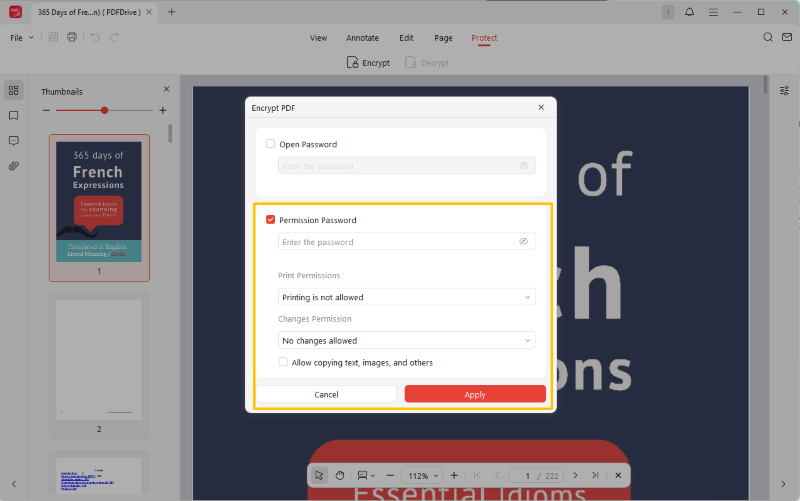Go to first page icon
800x501 pixels.
(477, 475)
